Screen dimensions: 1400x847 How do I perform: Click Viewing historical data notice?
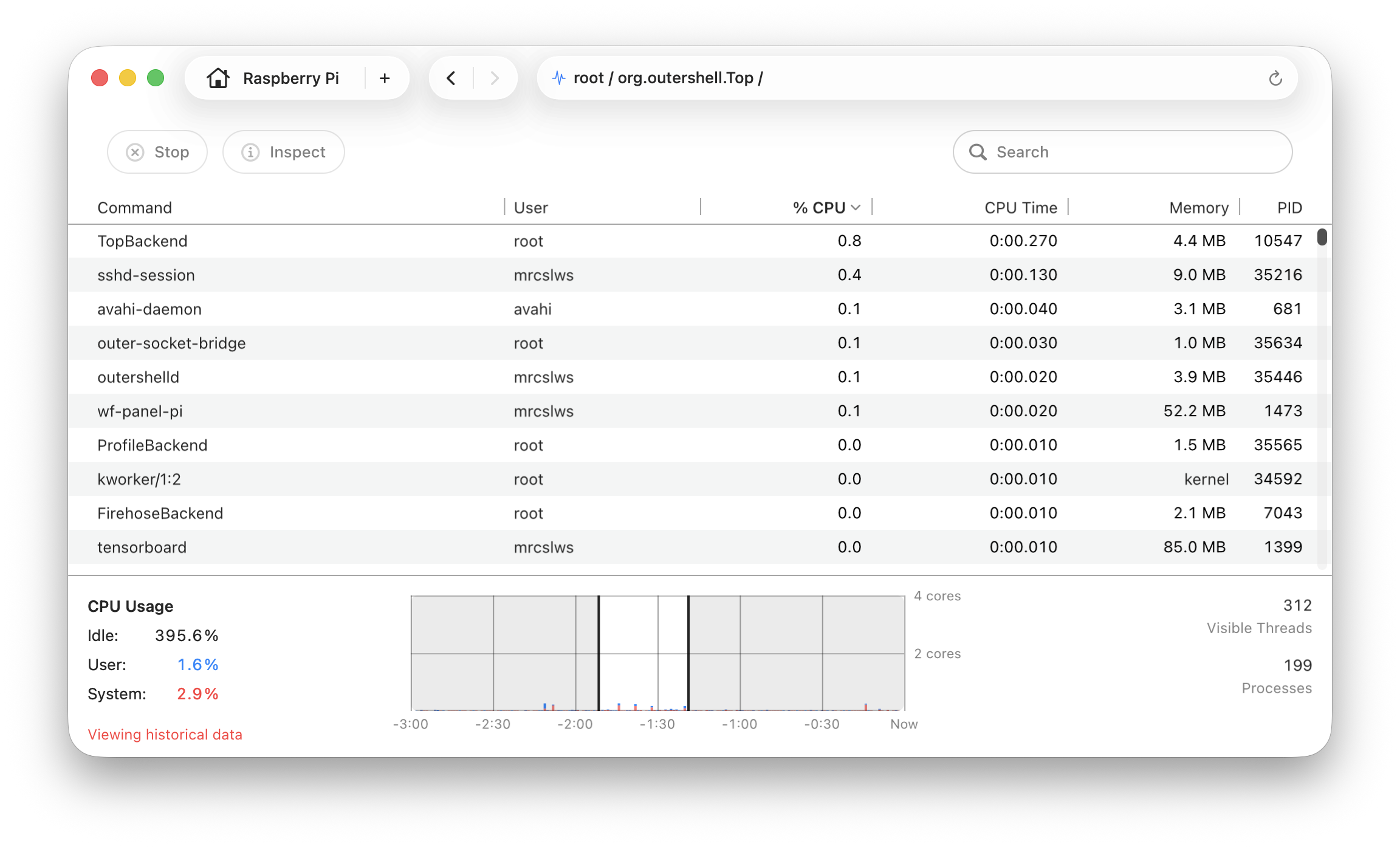click(165, 735)
